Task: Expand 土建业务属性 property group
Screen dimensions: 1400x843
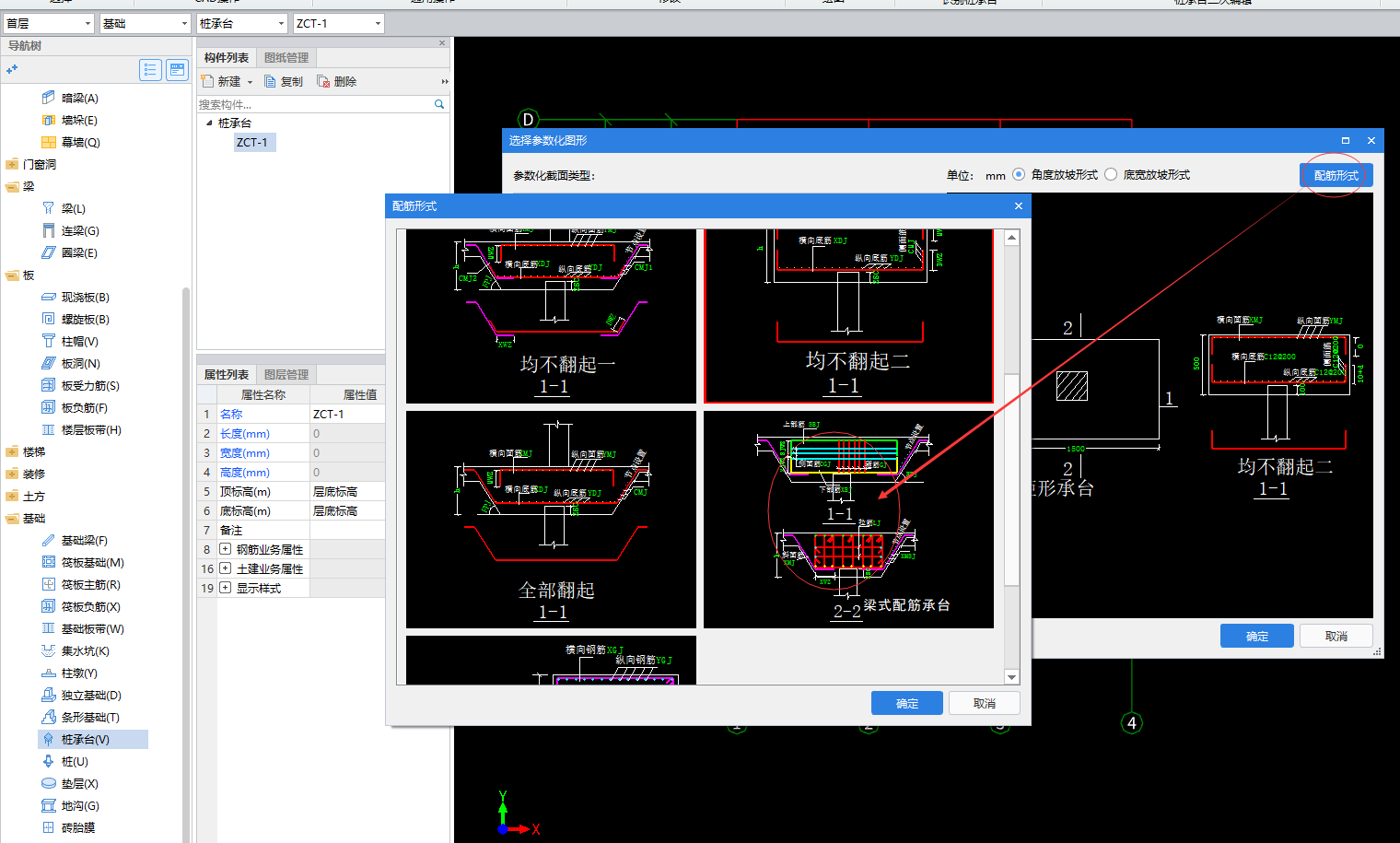Action: tap(225, 568)
